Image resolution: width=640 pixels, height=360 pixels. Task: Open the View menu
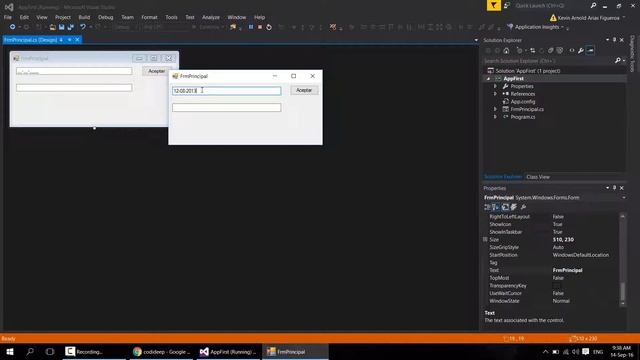(42, 17)
